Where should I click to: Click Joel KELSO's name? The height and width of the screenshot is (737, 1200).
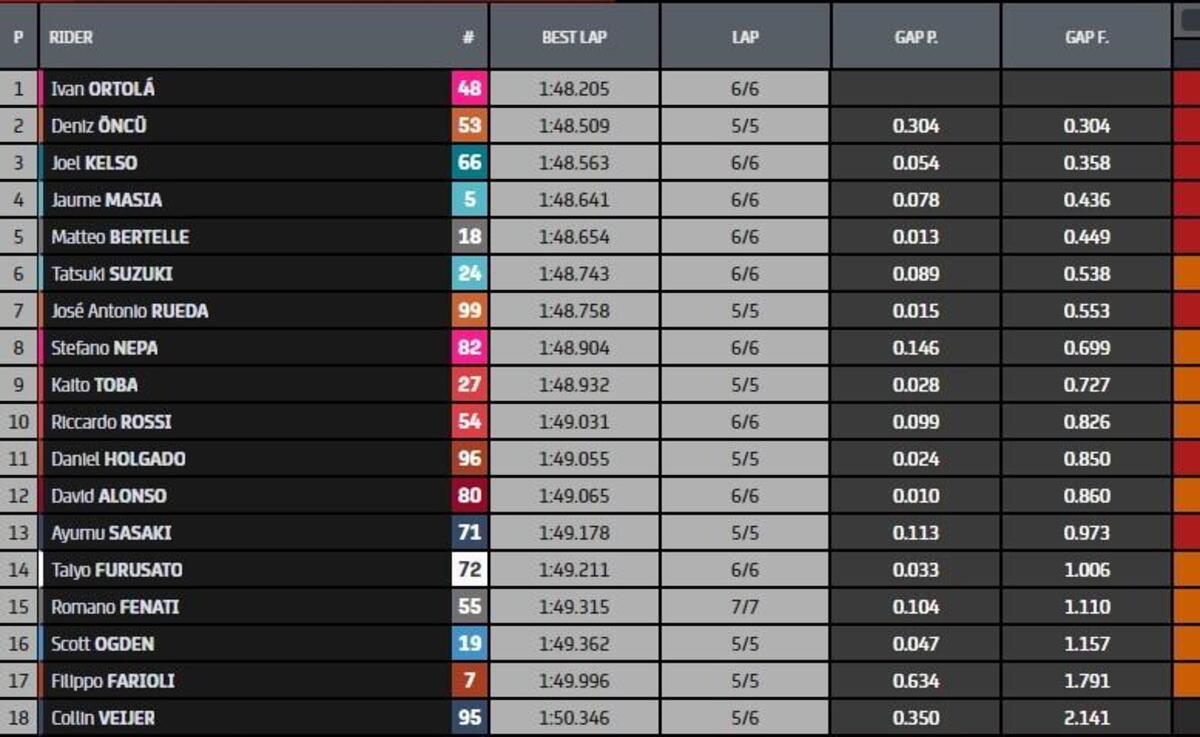[94, 163]
